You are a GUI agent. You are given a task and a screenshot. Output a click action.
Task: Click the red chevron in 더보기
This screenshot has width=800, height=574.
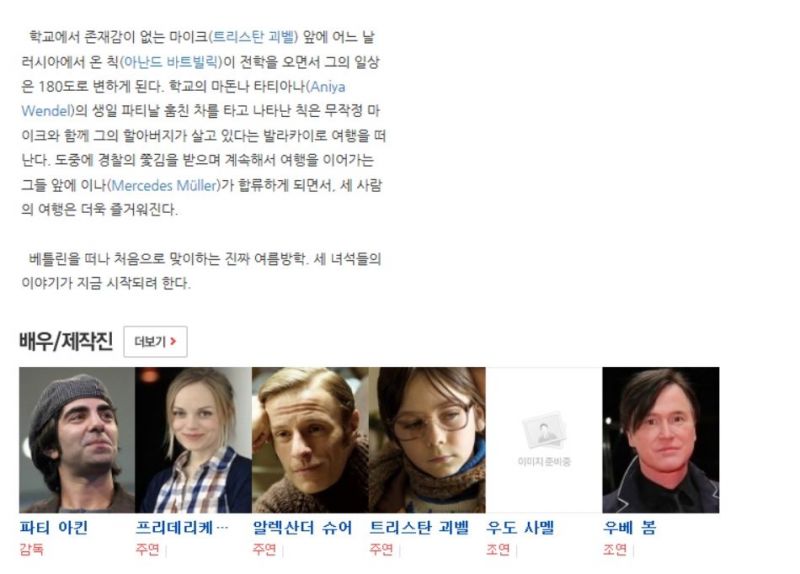[173, 341]
